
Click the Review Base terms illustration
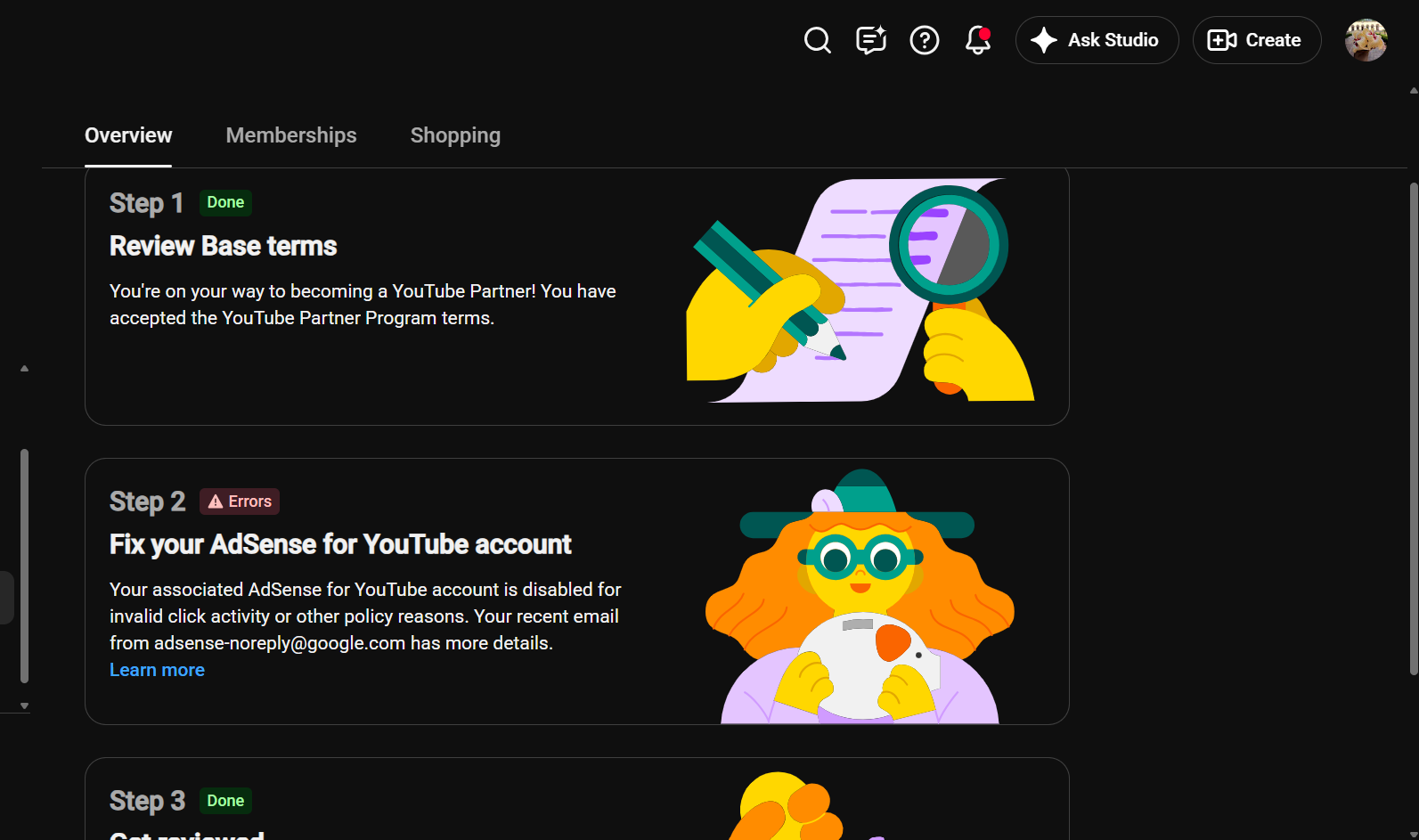point(860,290)
